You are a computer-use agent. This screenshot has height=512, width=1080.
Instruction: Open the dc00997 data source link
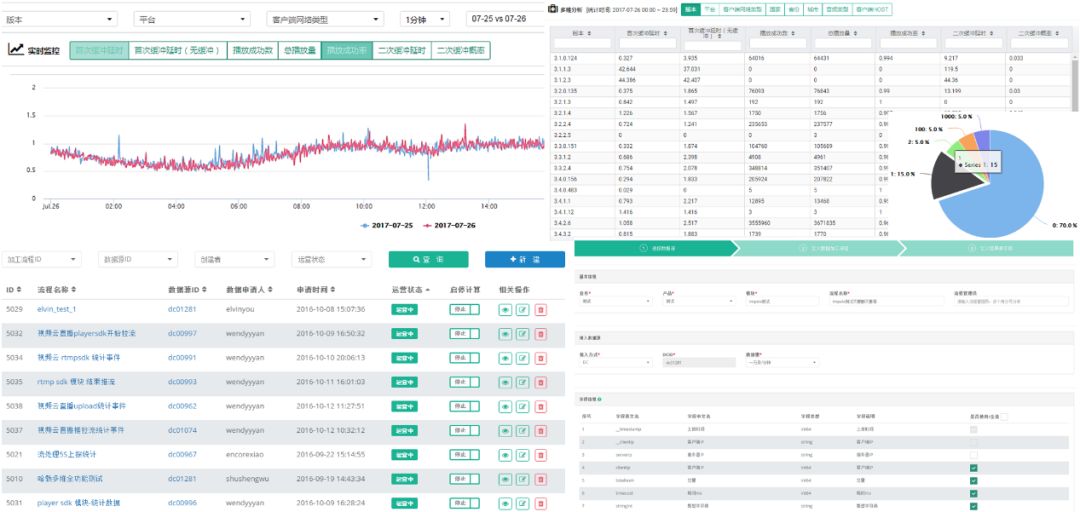tap(182, 333)
